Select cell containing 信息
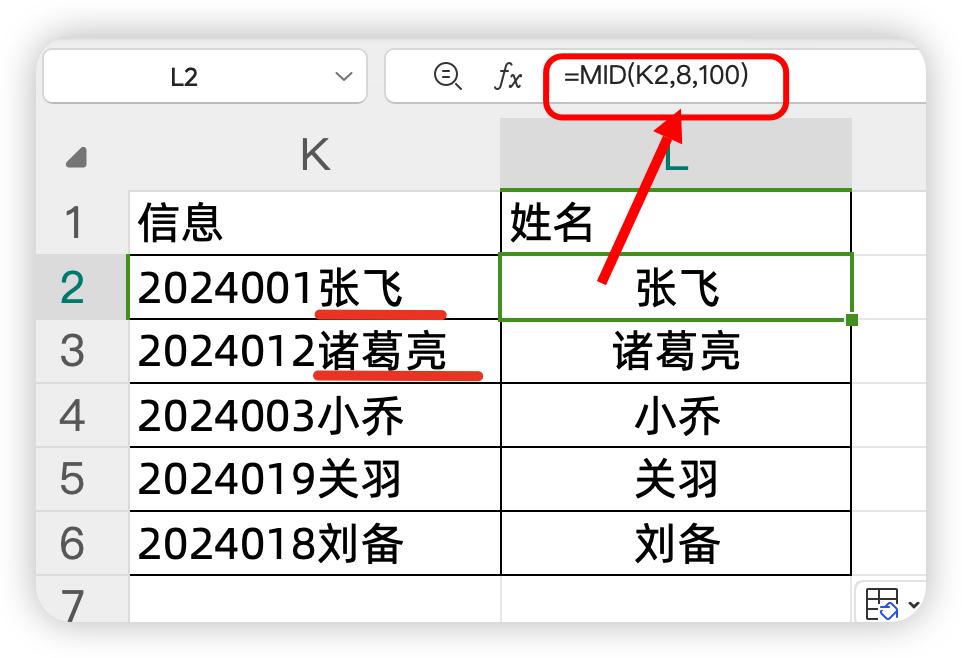 click(x=315, y=222)
